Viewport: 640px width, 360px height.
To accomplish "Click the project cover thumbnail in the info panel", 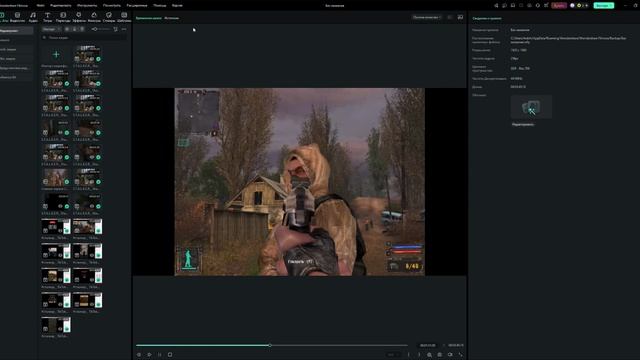I will pyautogui.click(x=531, y=107).
